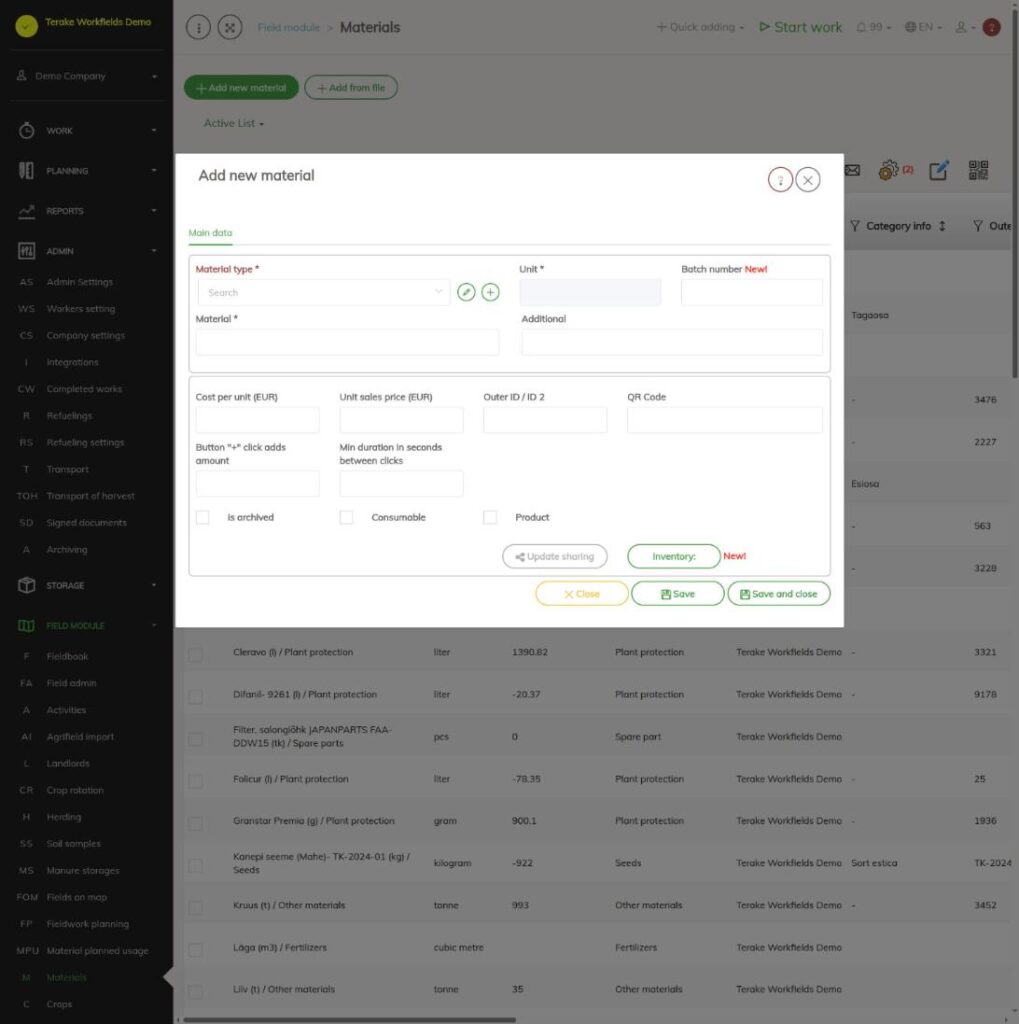Open Admin Settings in the sidebar
The width and height of the screenshot is (1019, 1024).
pos(80,282)
